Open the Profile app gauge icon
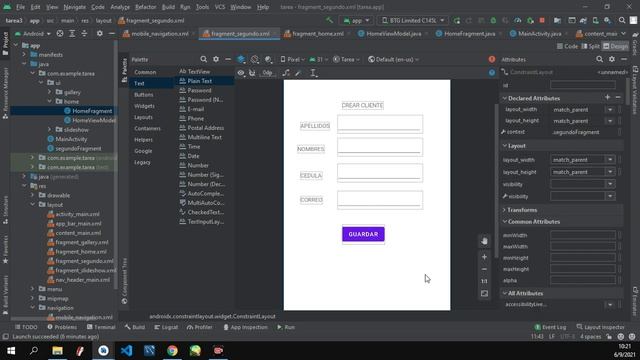The height and width of the screenshot is (360, 640). pyautogui.click(x=518, y=20)
